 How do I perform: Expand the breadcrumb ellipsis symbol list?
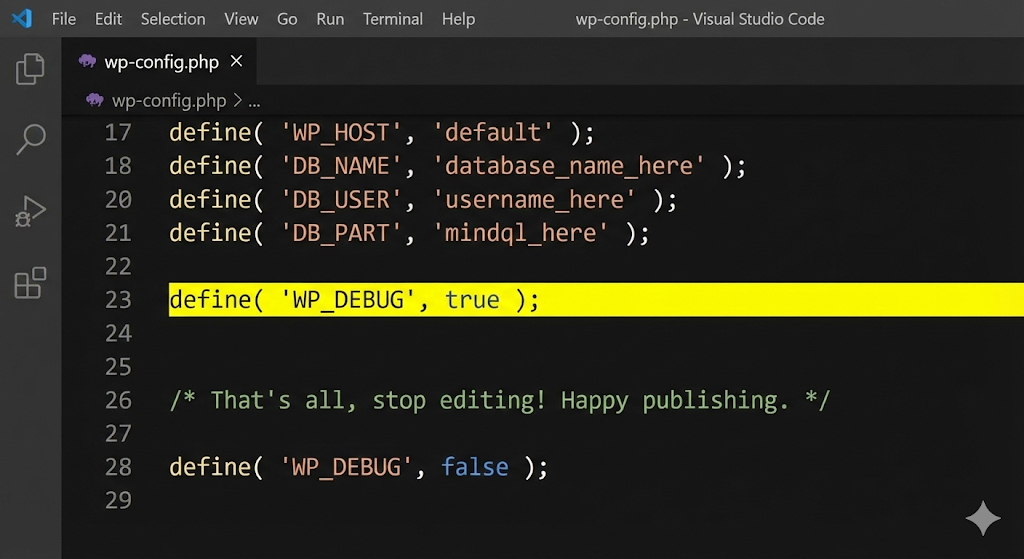click(255, 101)
